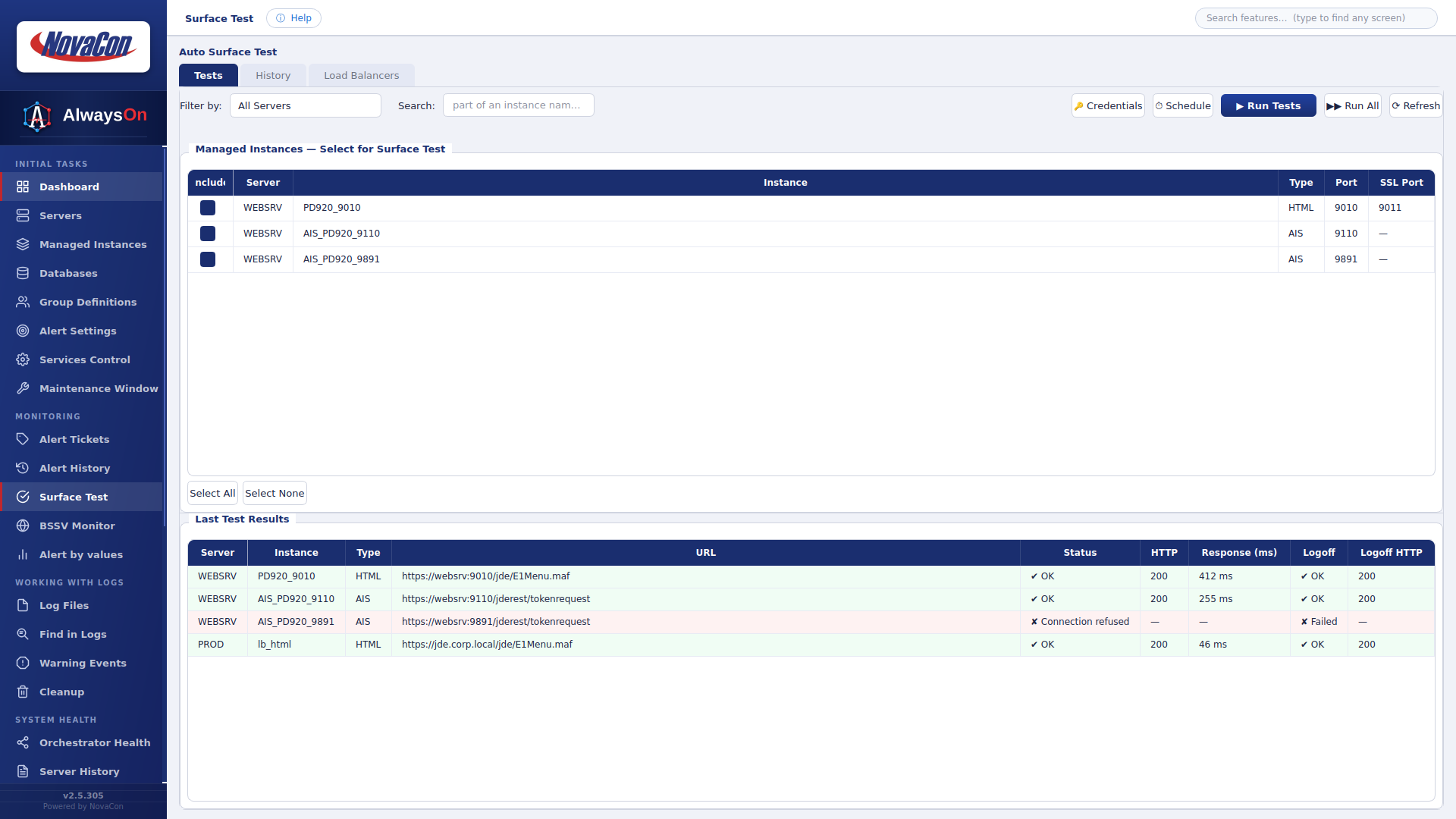Image resolution: width=1456 pixels, height=819 pixels.
Task: Click the play icon on Run Tests
Action: pyautogui.click(x=1240, y=106)
